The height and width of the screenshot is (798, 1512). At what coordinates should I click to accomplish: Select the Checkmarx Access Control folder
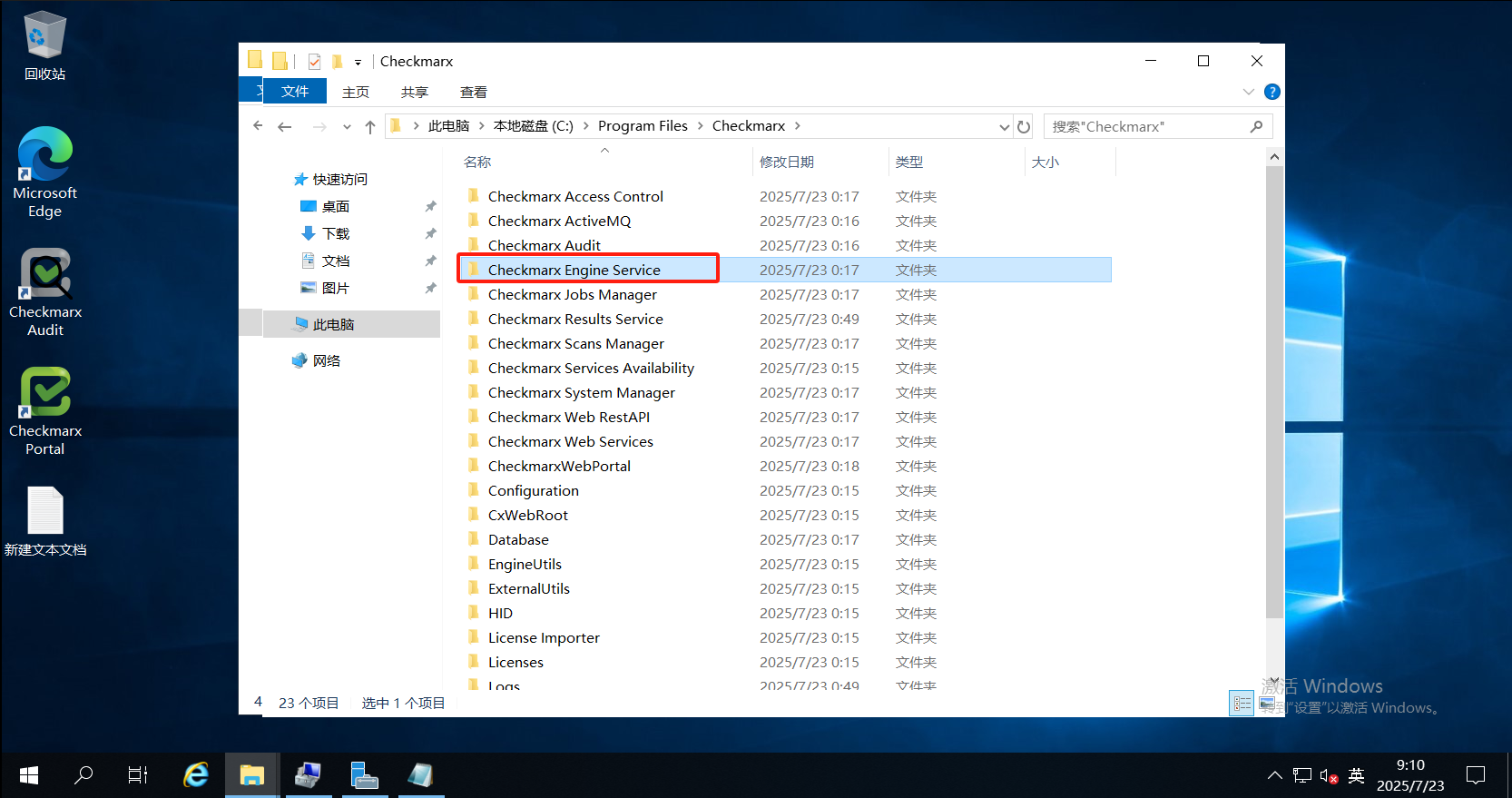pyautogui.click(x=575, y=197)
